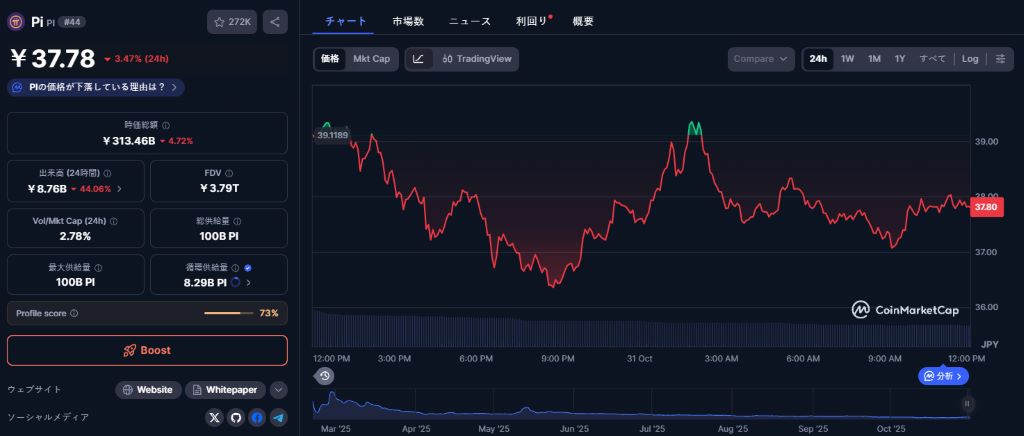The height and width of the screenshot is (436, 1024).
Task: Open the 利回り tab
Action: (532, 22)
